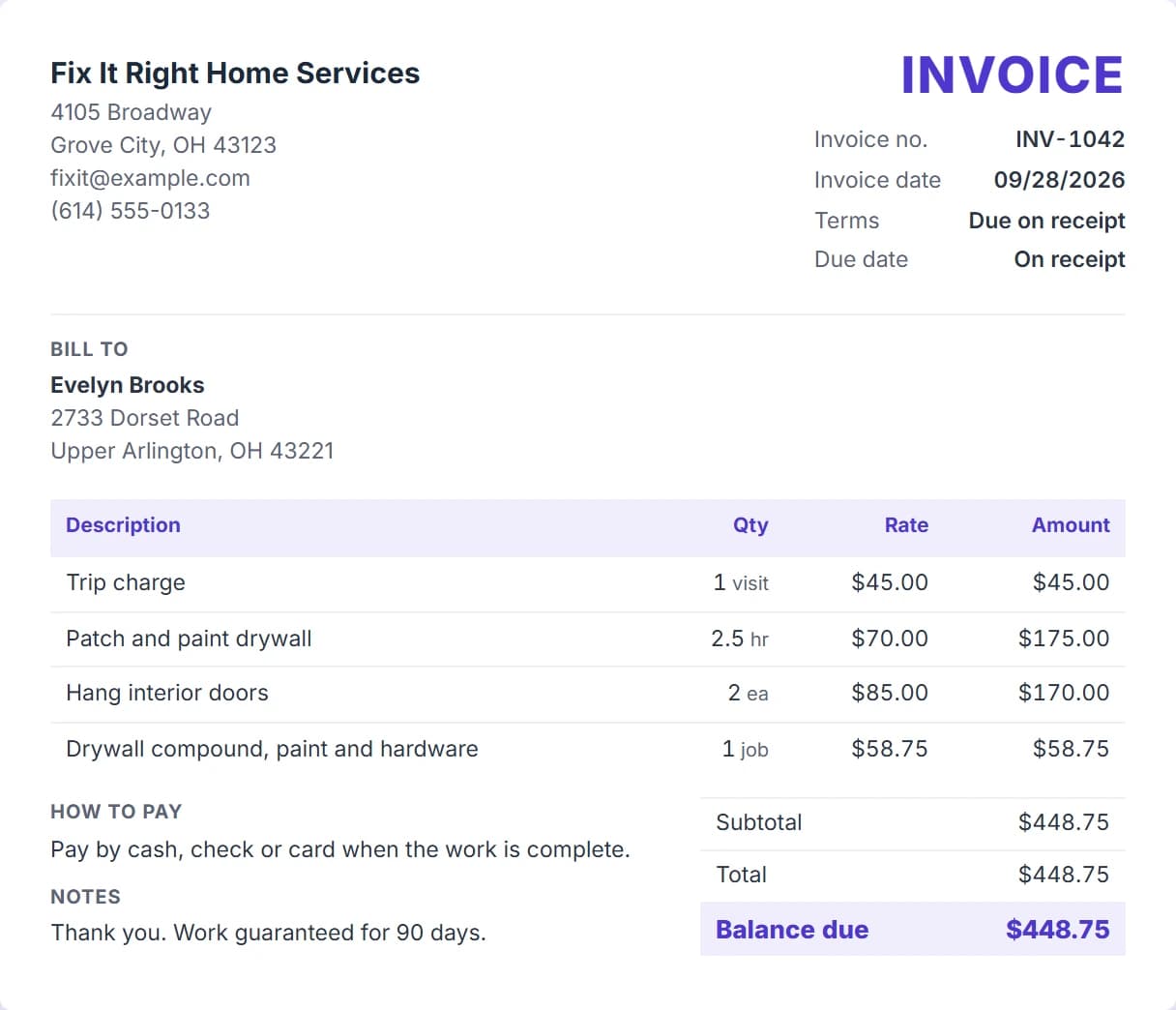Click the Fix It Right Home Services heading

click(235, 74)
